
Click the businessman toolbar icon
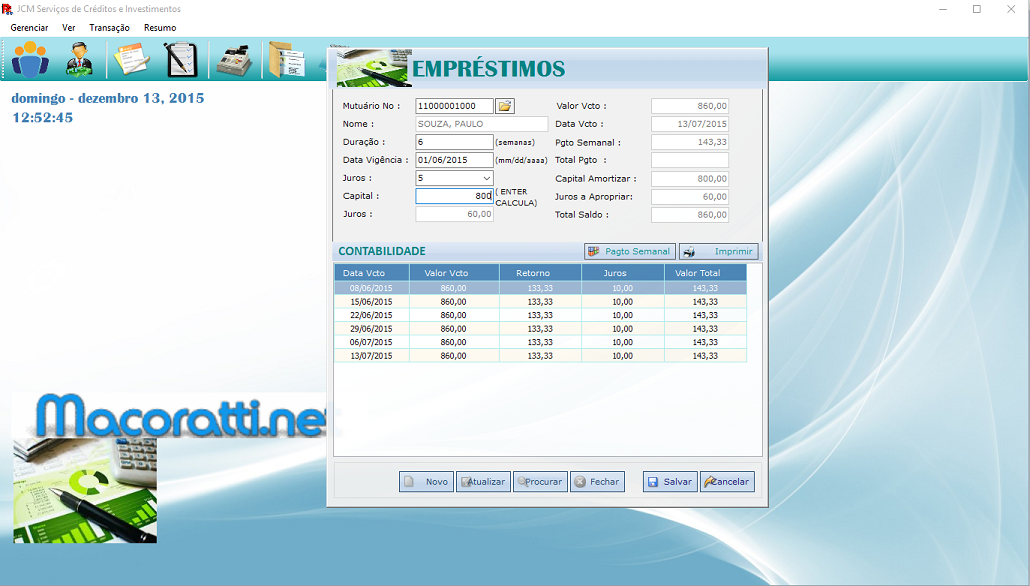point(79,61)
